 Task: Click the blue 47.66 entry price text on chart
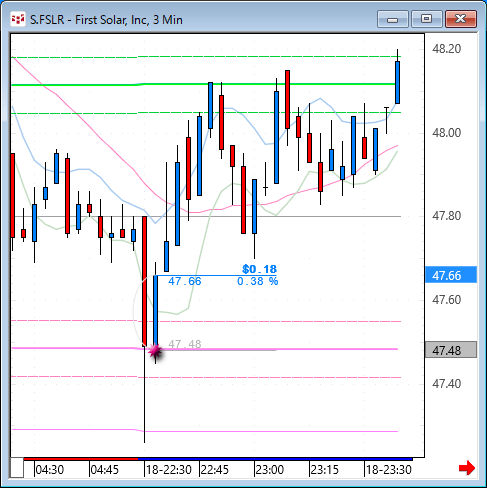click(x=185, y=281)
